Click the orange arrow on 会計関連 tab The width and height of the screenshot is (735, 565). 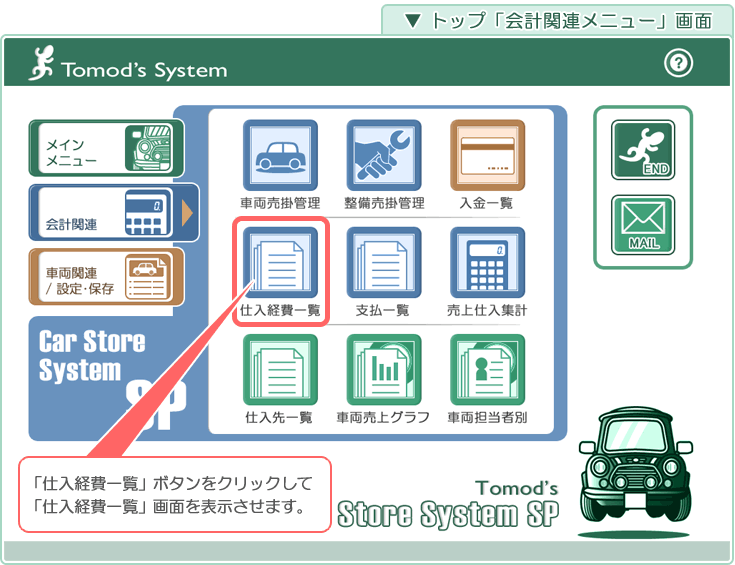pos(187,212)
